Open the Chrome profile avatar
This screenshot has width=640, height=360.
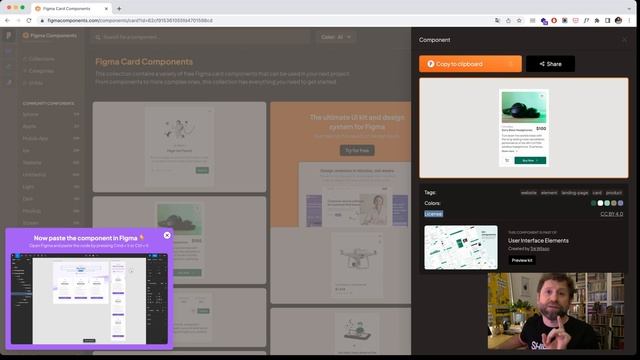618,20
